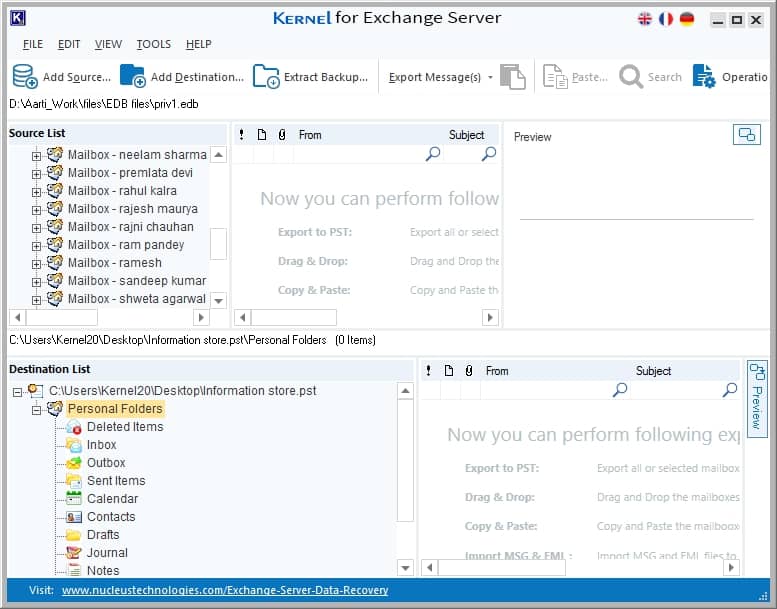Toggle the top Preview pane layout icon
Screen dimensions: 777x609
pos(746,134)
